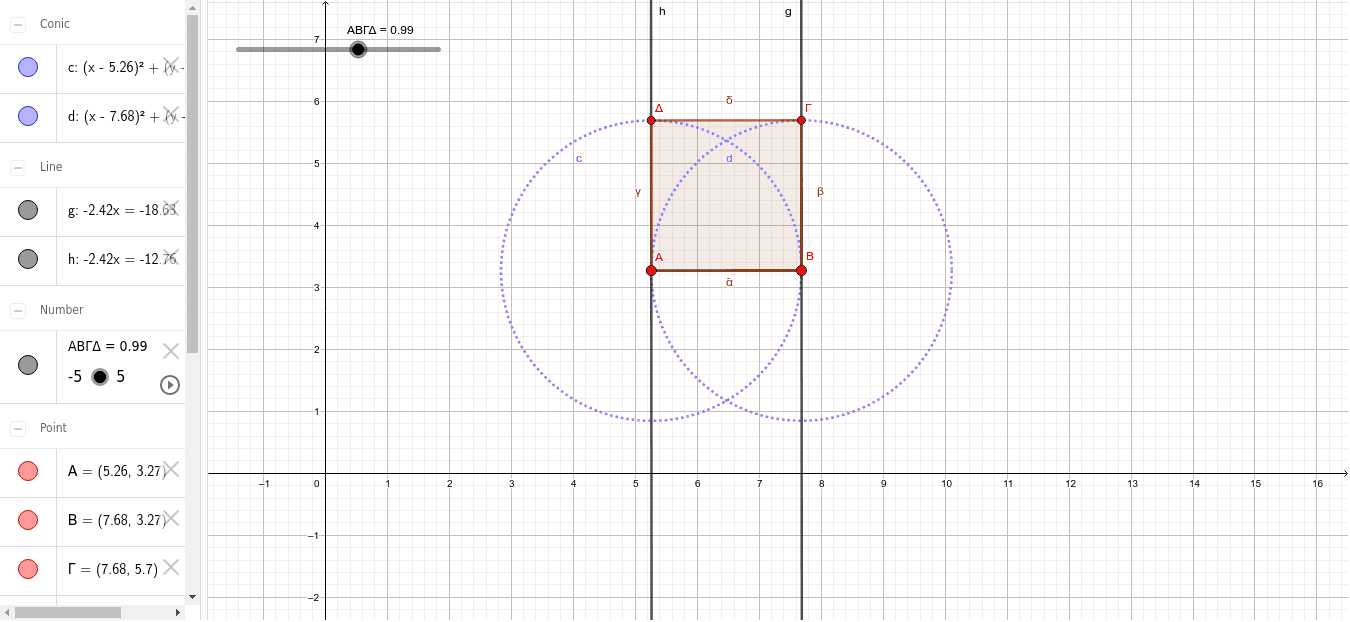
Task: Toggle visibility of point A
Action: click(x=28, y=471)
